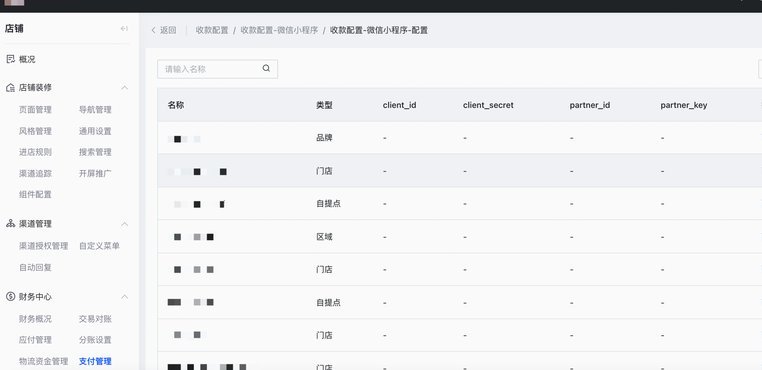762x370 pixels.
Task: Click the 类型 column header
Action: [324, 105]
